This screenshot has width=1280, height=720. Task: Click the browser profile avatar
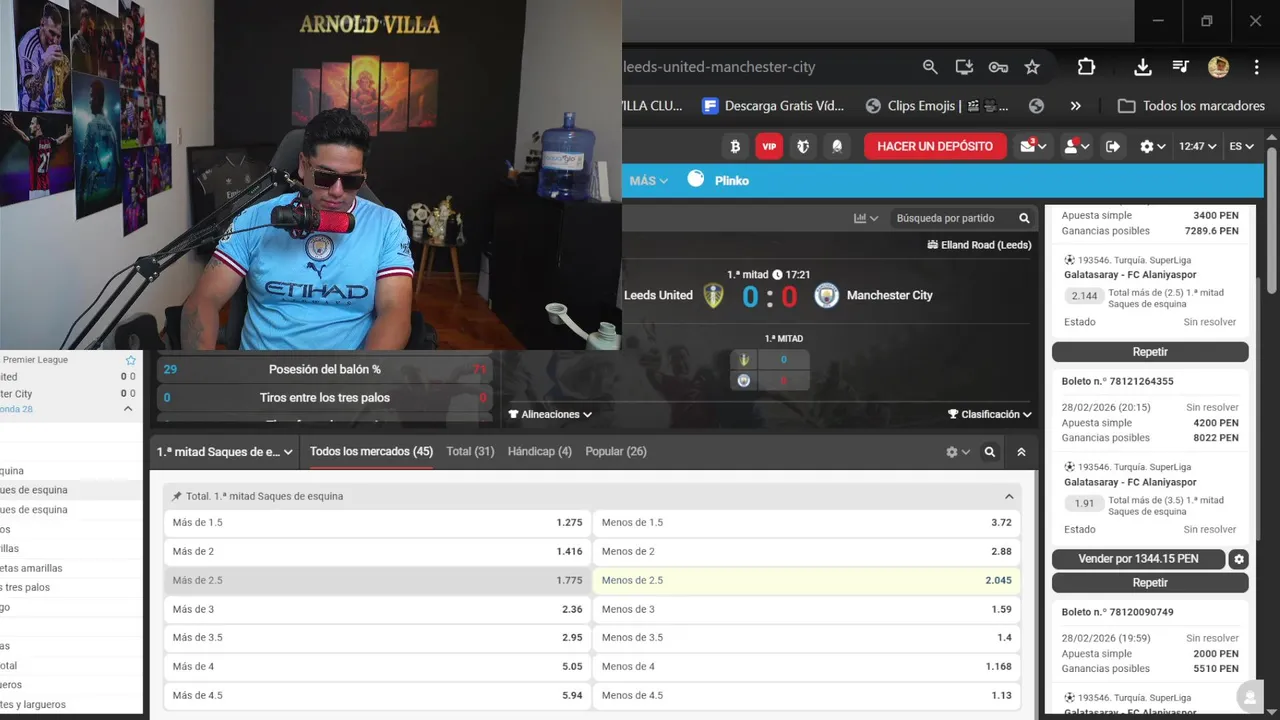(x=1218, y=67)
